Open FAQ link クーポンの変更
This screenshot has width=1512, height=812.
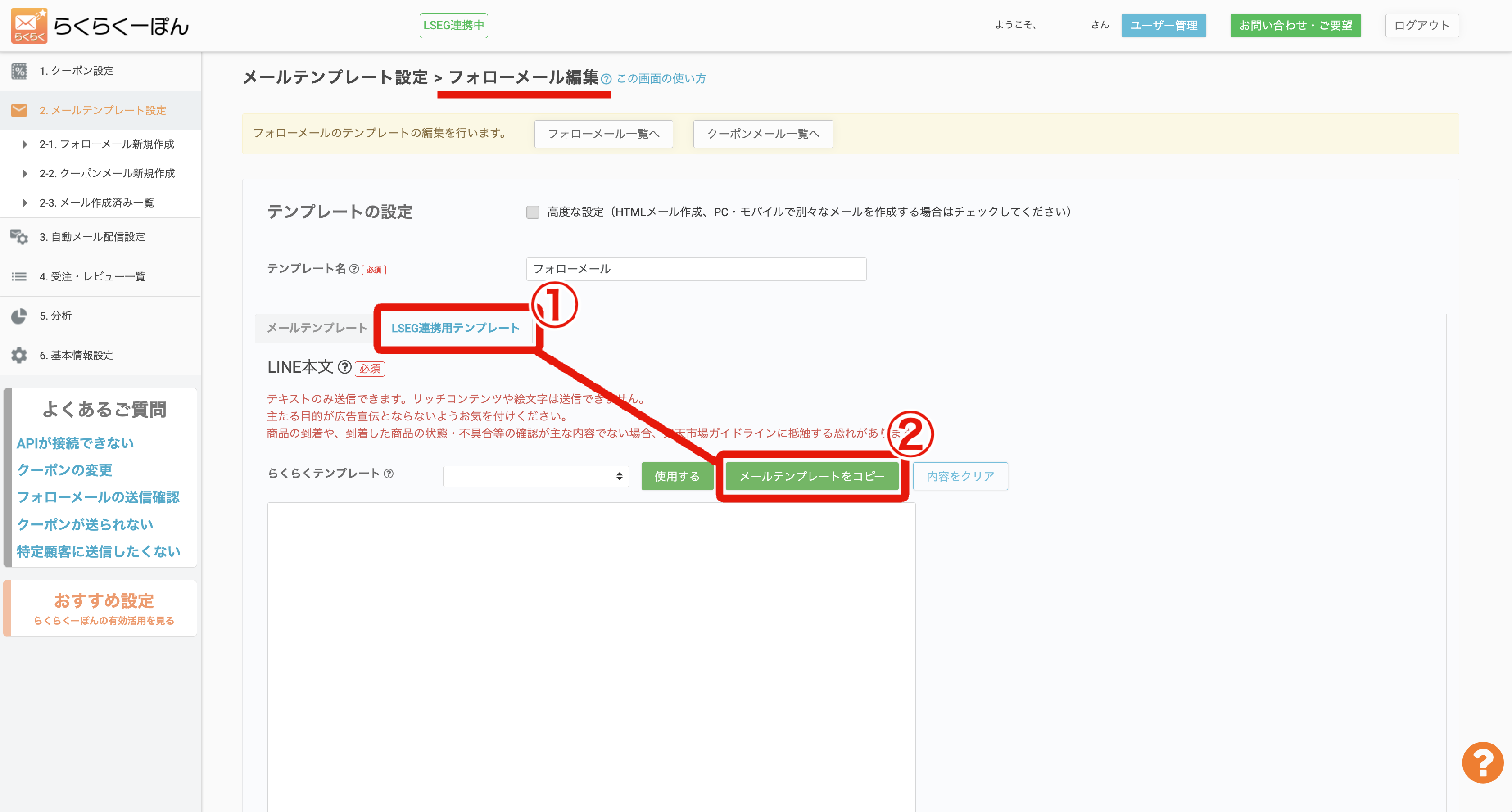tap(64, 470)
